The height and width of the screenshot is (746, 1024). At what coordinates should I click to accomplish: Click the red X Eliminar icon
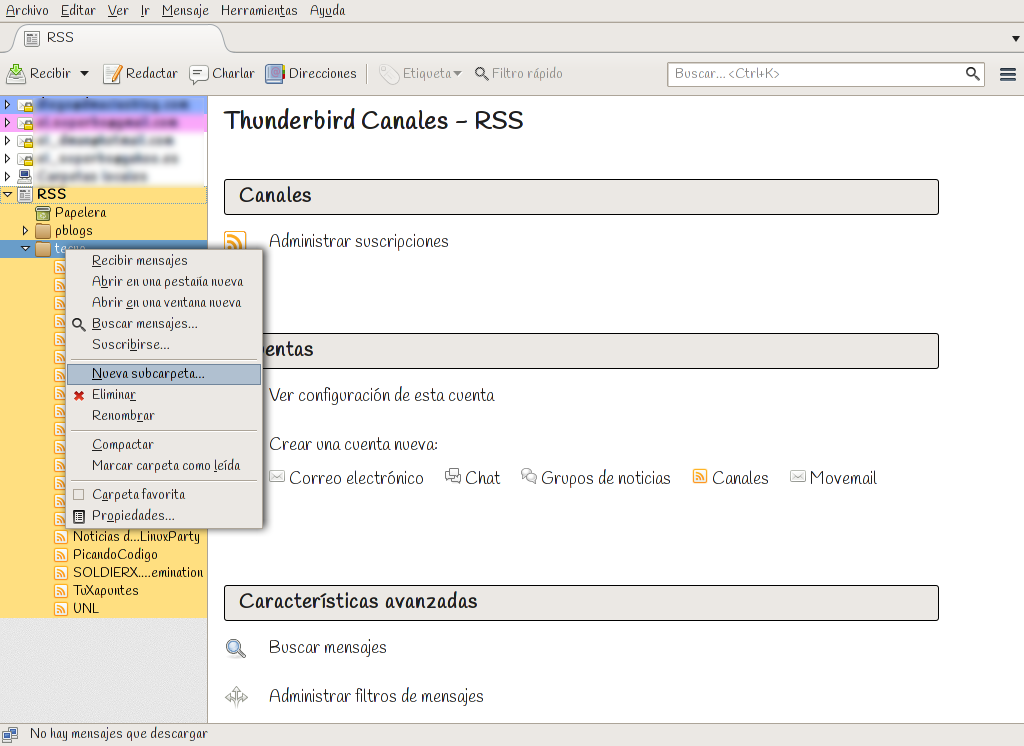(79, 395)
